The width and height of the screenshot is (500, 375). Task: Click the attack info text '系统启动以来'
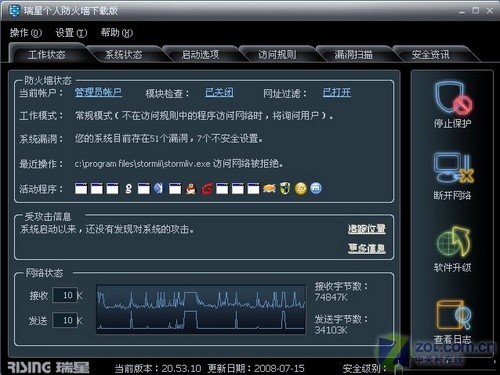point(48,229)
